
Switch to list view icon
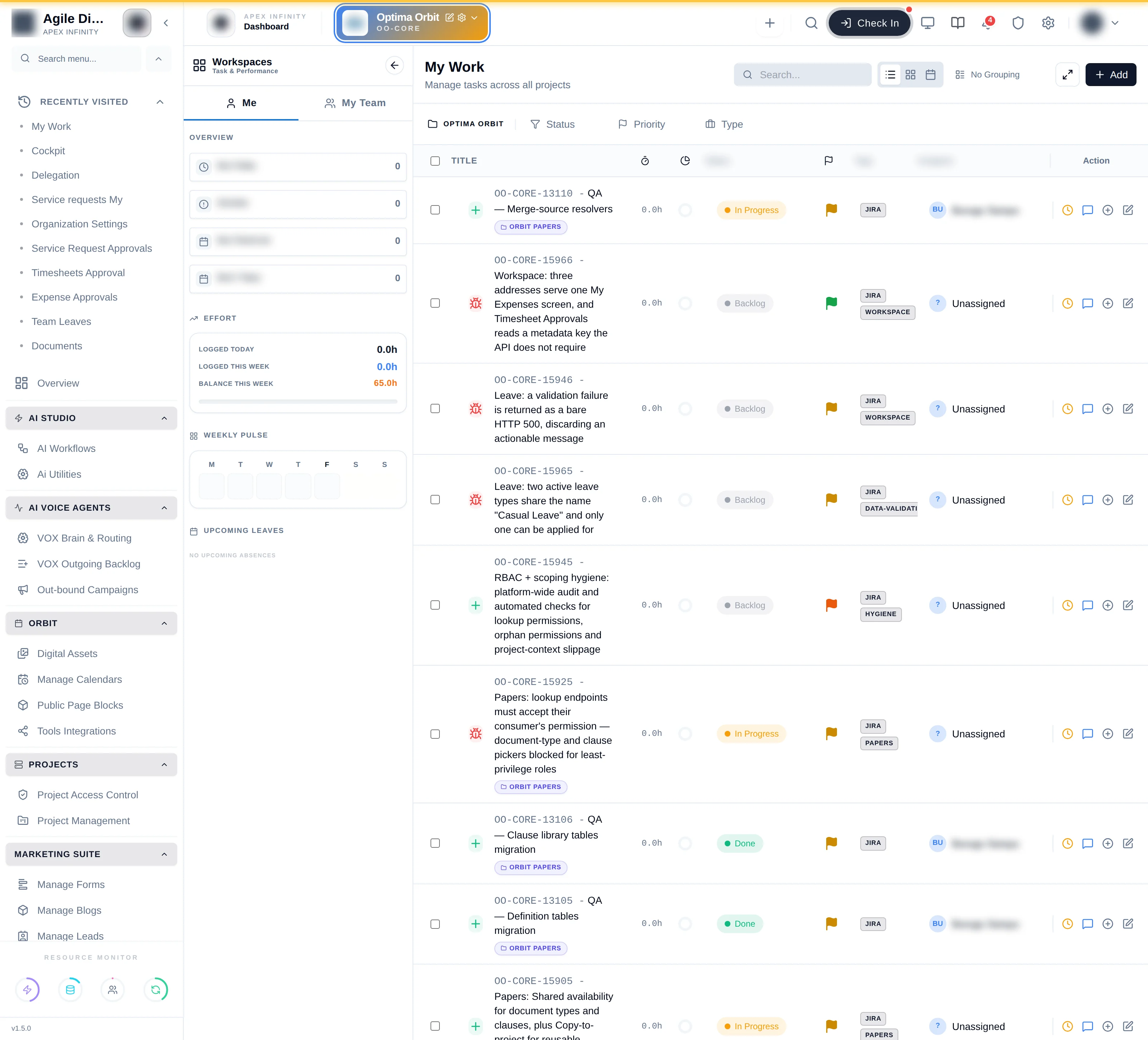[x=891, y=75]
